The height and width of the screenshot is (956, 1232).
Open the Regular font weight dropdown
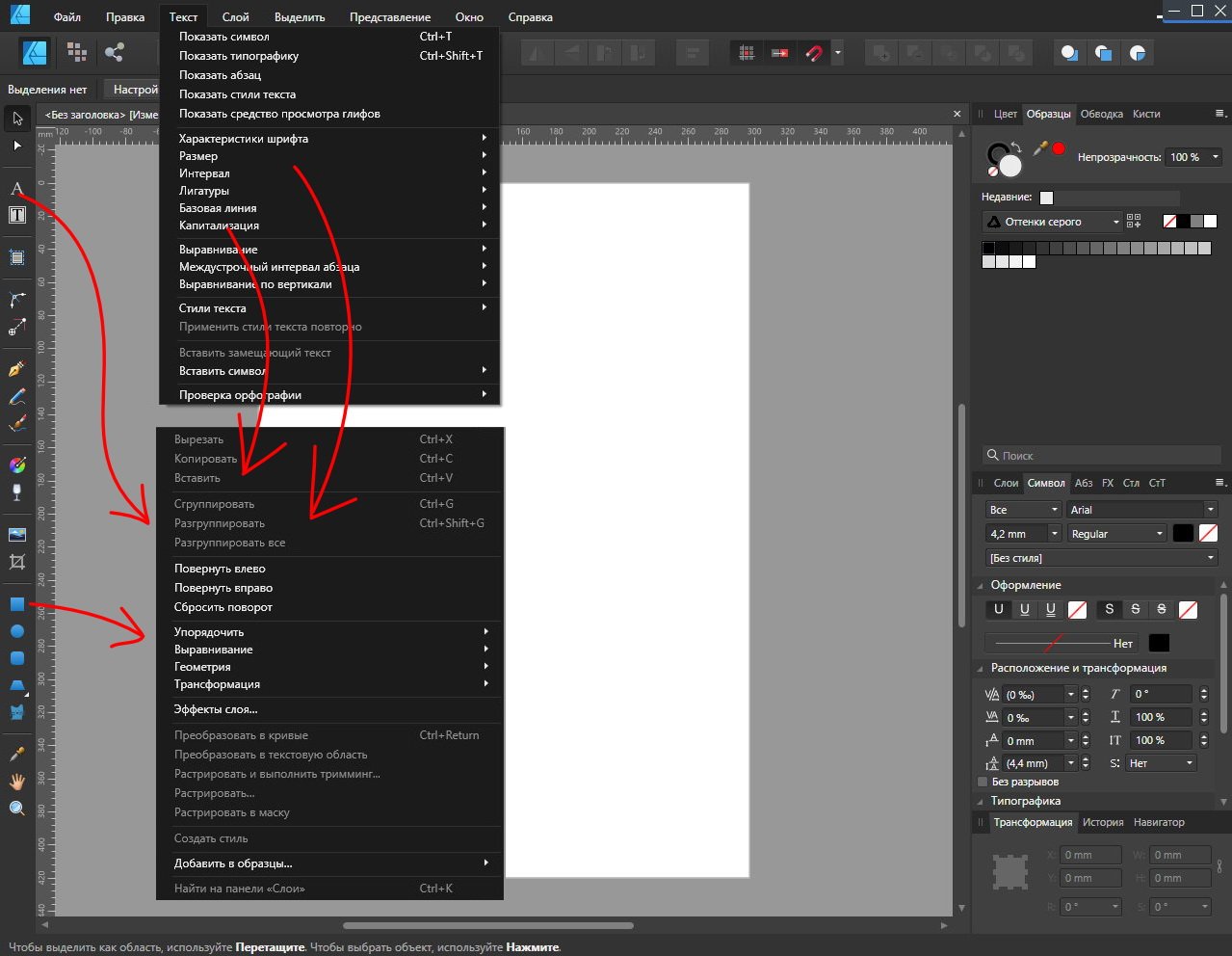1115,533
